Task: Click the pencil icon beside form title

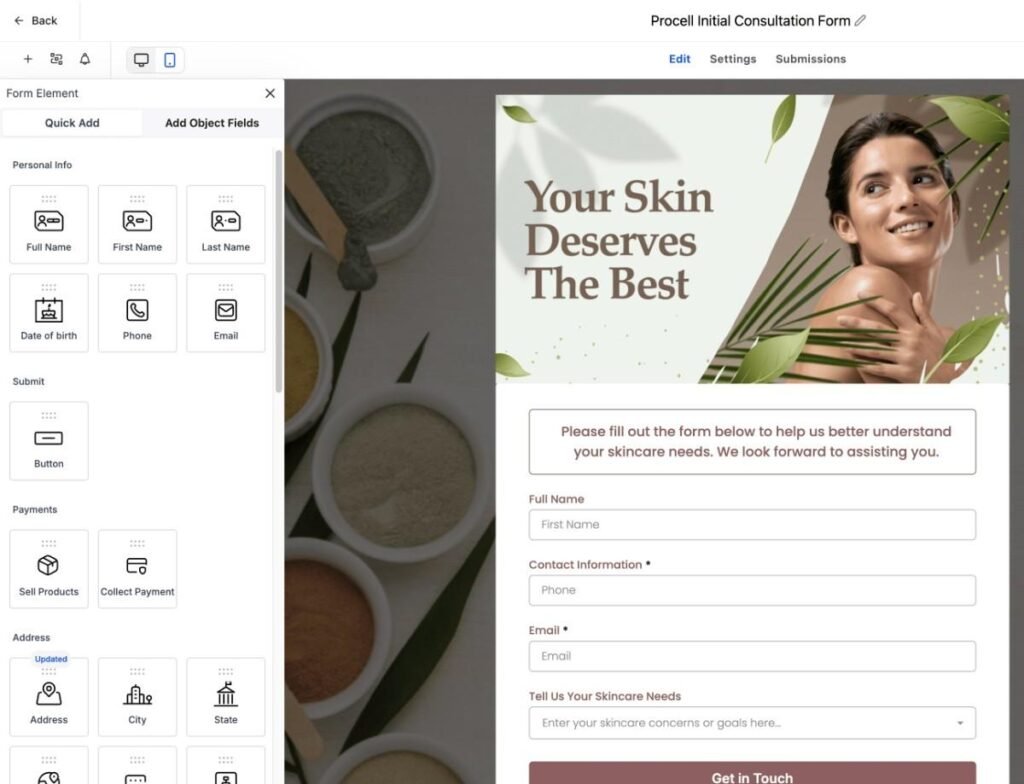Action: coord(861,21)
